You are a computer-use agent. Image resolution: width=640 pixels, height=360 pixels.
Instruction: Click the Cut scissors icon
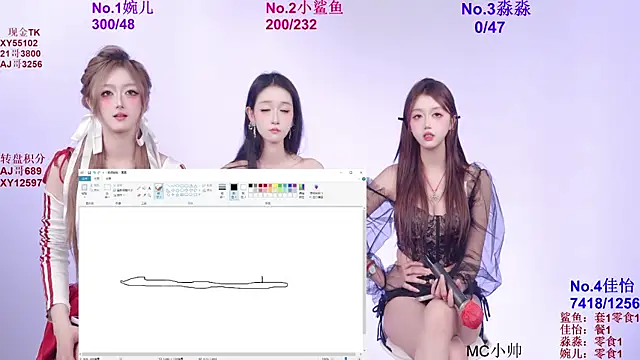coord(92,185)
